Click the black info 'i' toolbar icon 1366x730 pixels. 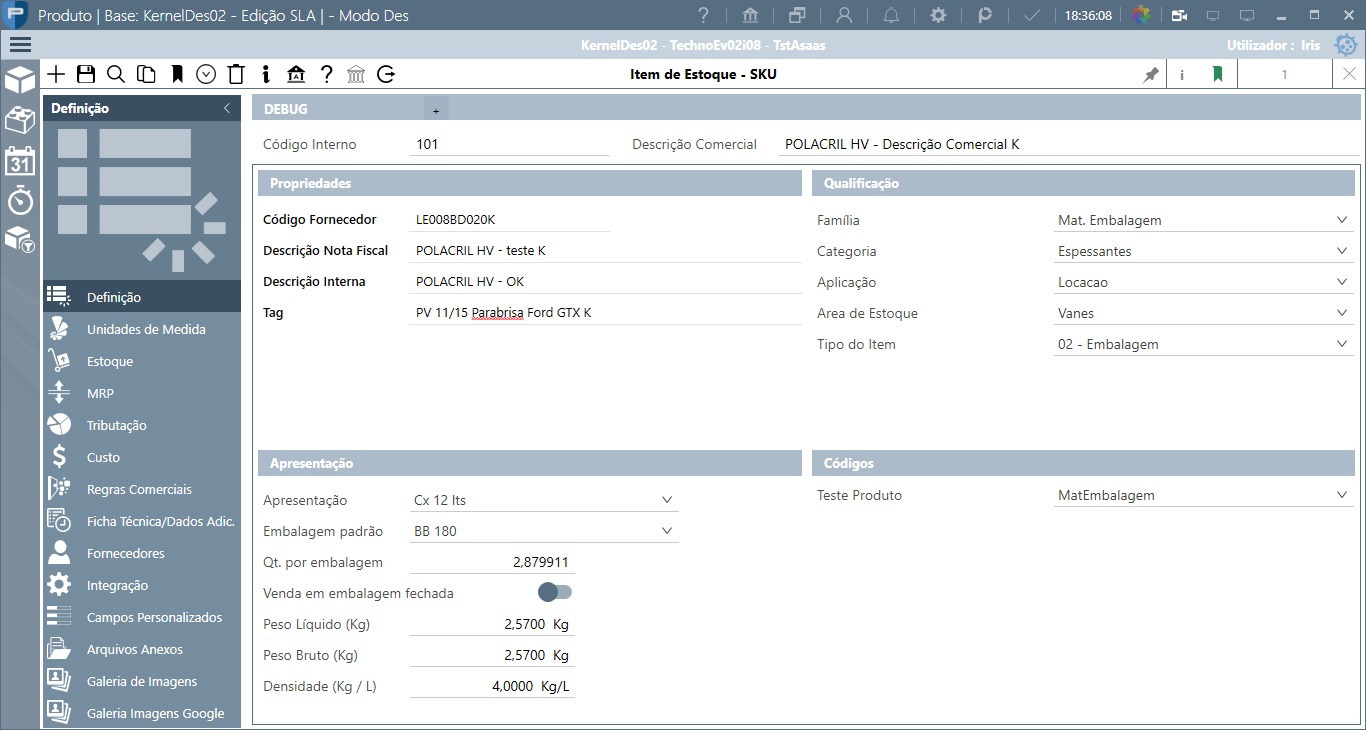[x=266, y=74]
